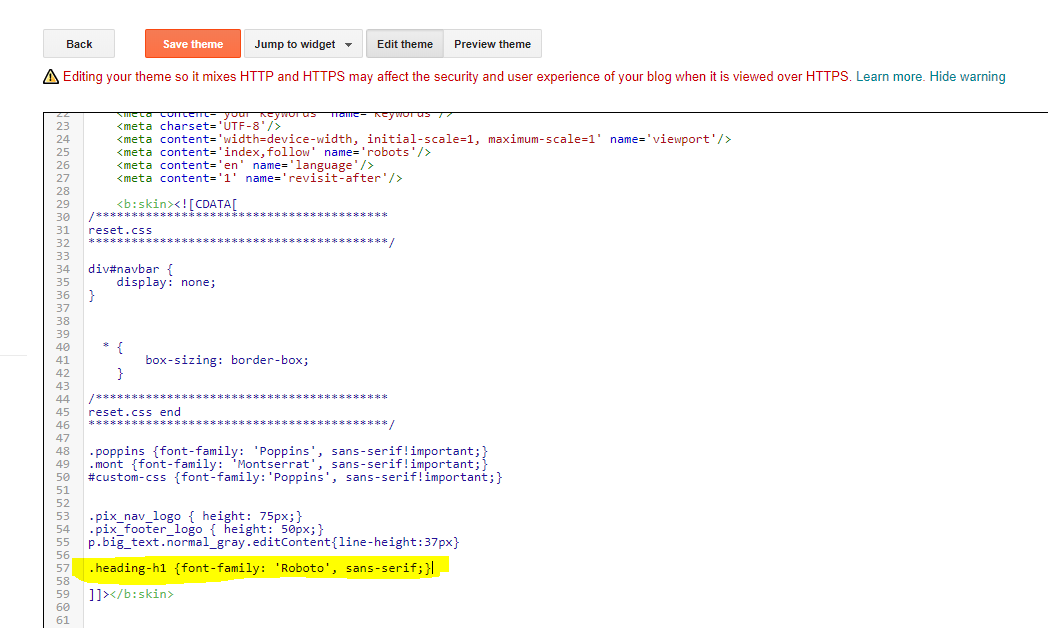Viewport: 1048px width, 628px height.
Task: Switch to the Preview theme tab
Action: click(492, 43)
